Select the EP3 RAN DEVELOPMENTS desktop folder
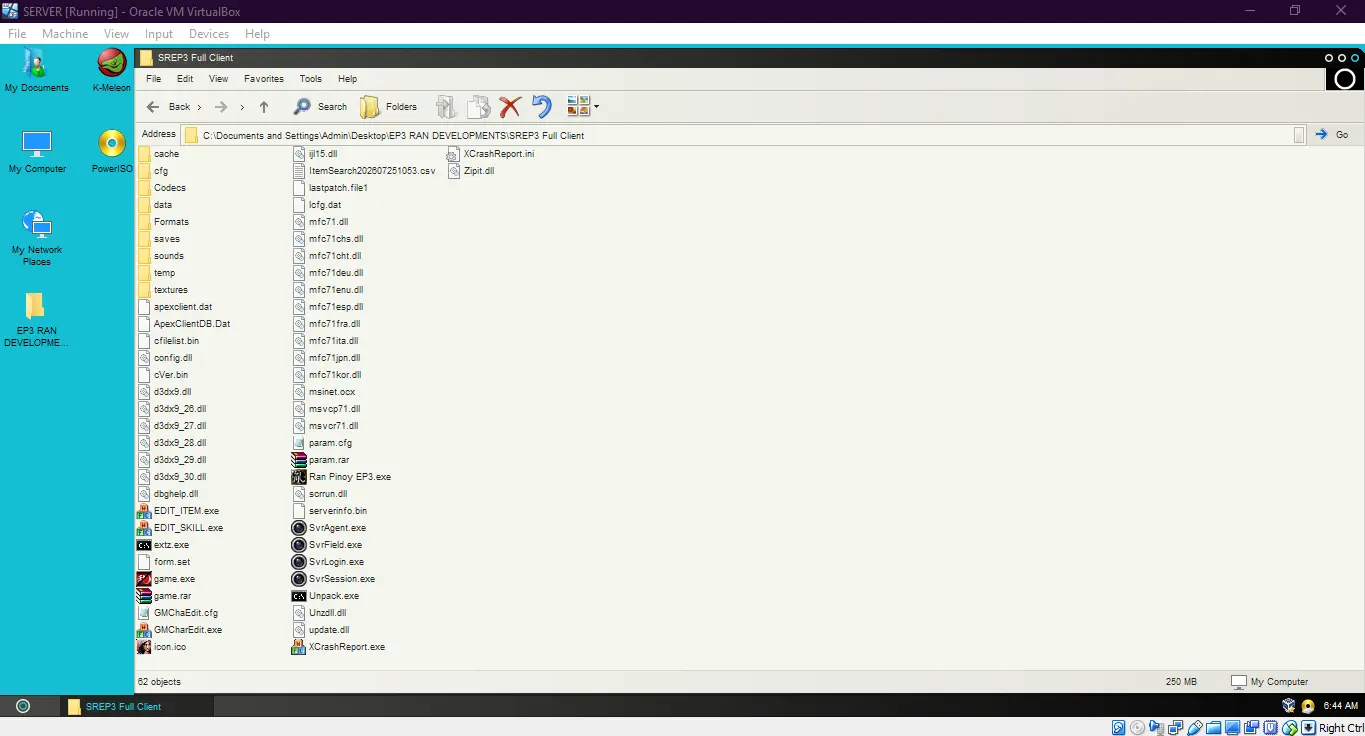Viewport: 1365px width, 736px height. (37, 320)
